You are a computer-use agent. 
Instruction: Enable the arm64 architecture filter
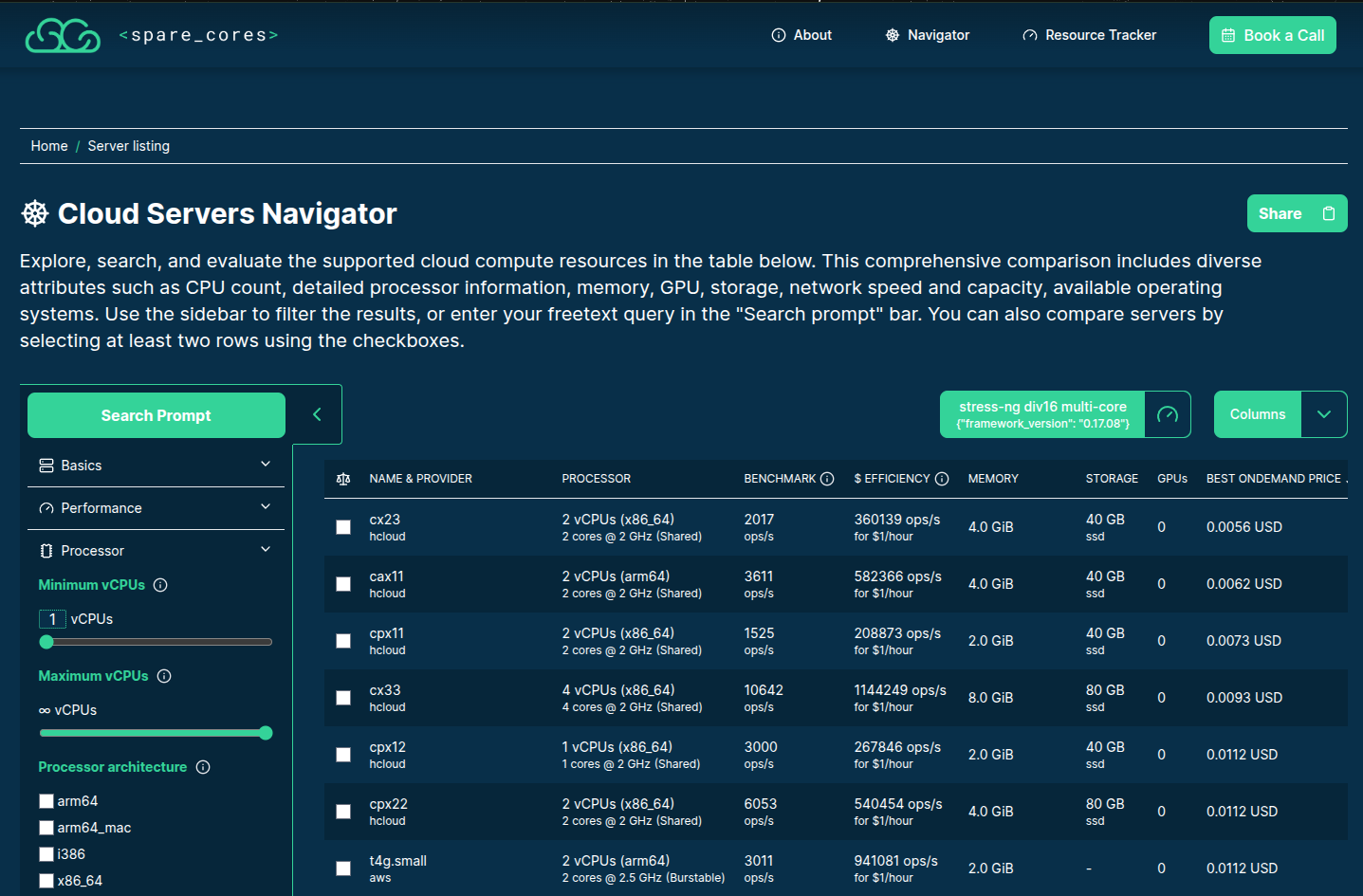46,800
